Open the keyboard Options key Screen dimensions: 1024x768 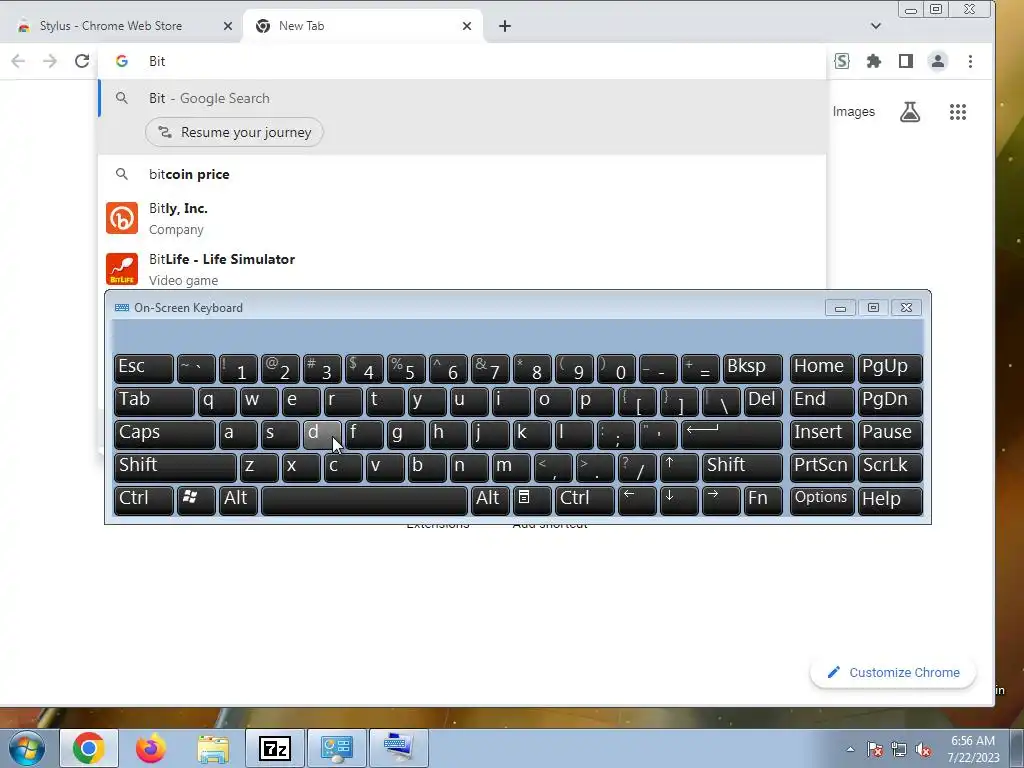point(822,501)
